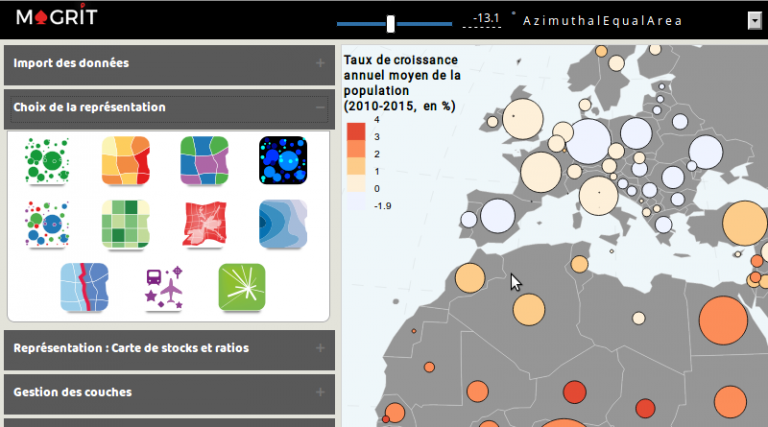Pick the purple bus and plane pictogram icon
768x427 pixels.
click(x=163, y=288)
